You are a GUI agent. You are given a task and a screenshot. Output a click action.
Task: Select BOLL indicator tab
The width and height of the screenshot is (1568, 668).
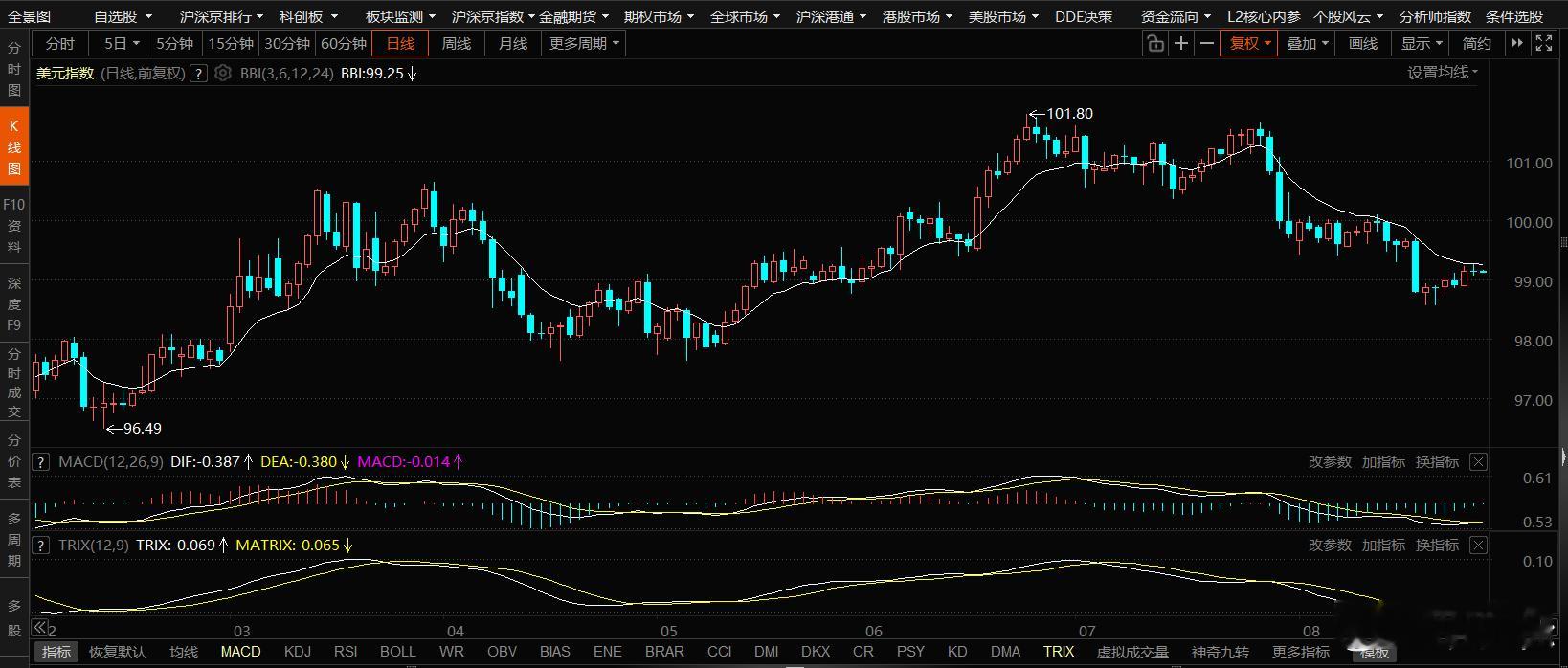(x=398, y=652)
